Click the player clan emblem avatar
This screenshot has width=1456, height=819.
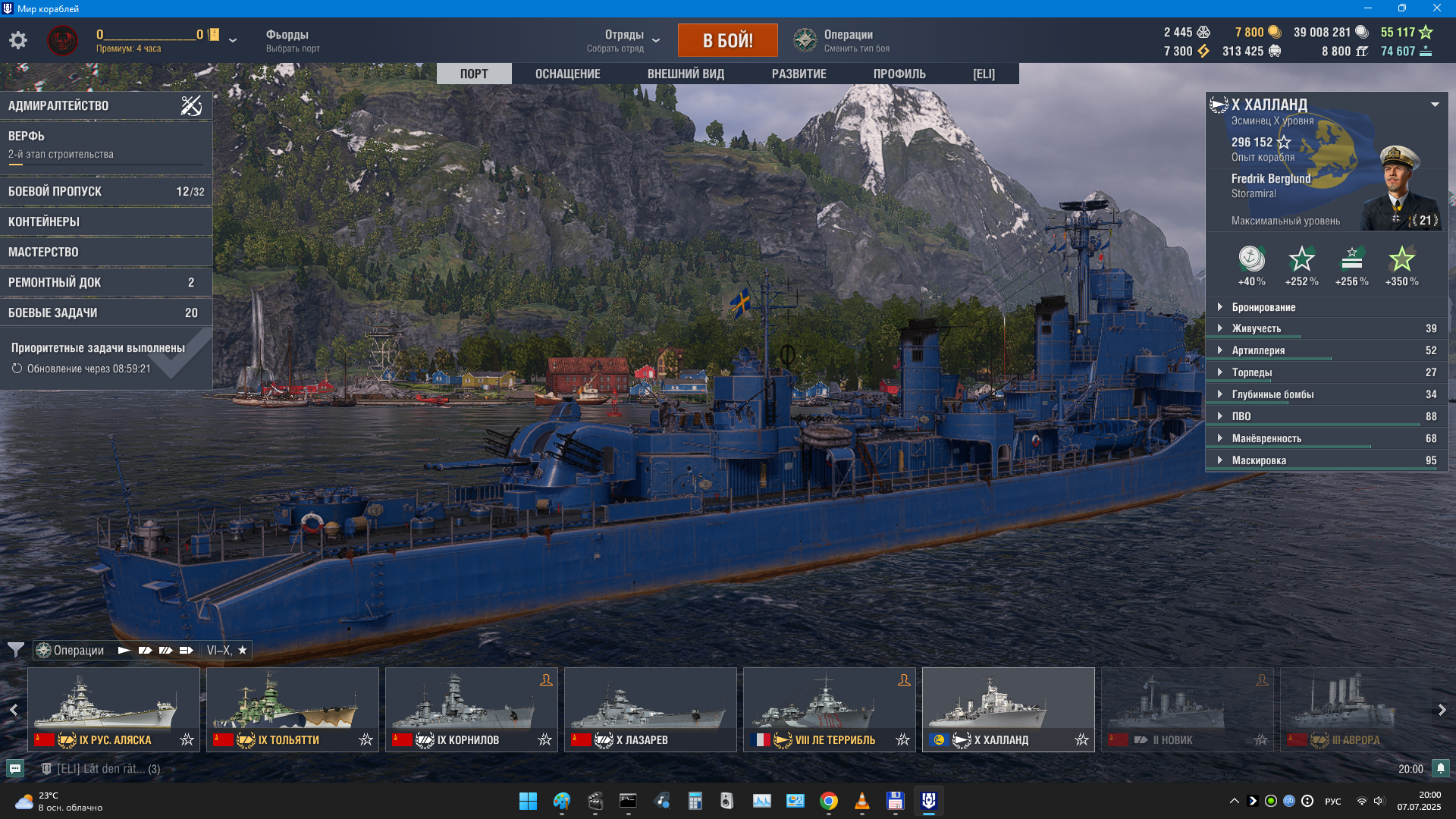click(x=62, y=40)
